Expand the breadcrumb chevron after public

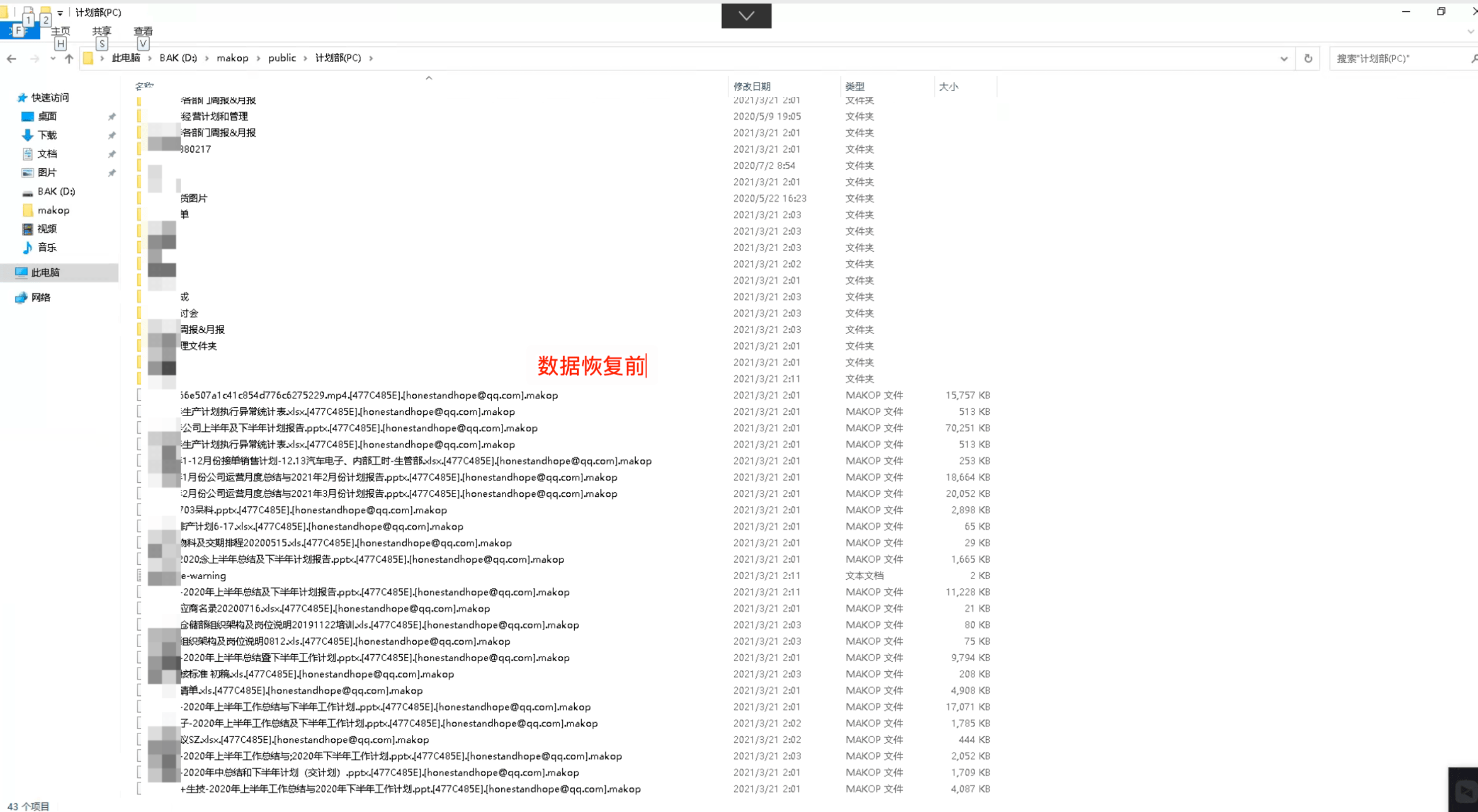(306, 58)
